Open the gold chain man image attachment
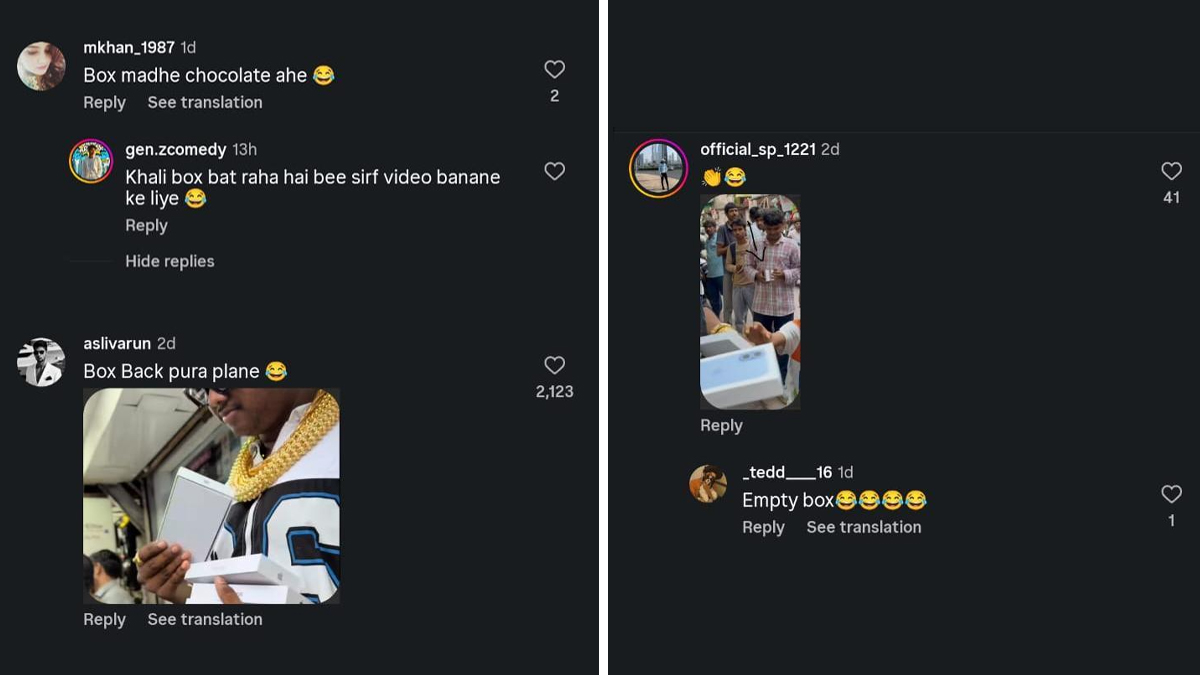The height and width of the screenshot is (675, 1200). (211, 496)
